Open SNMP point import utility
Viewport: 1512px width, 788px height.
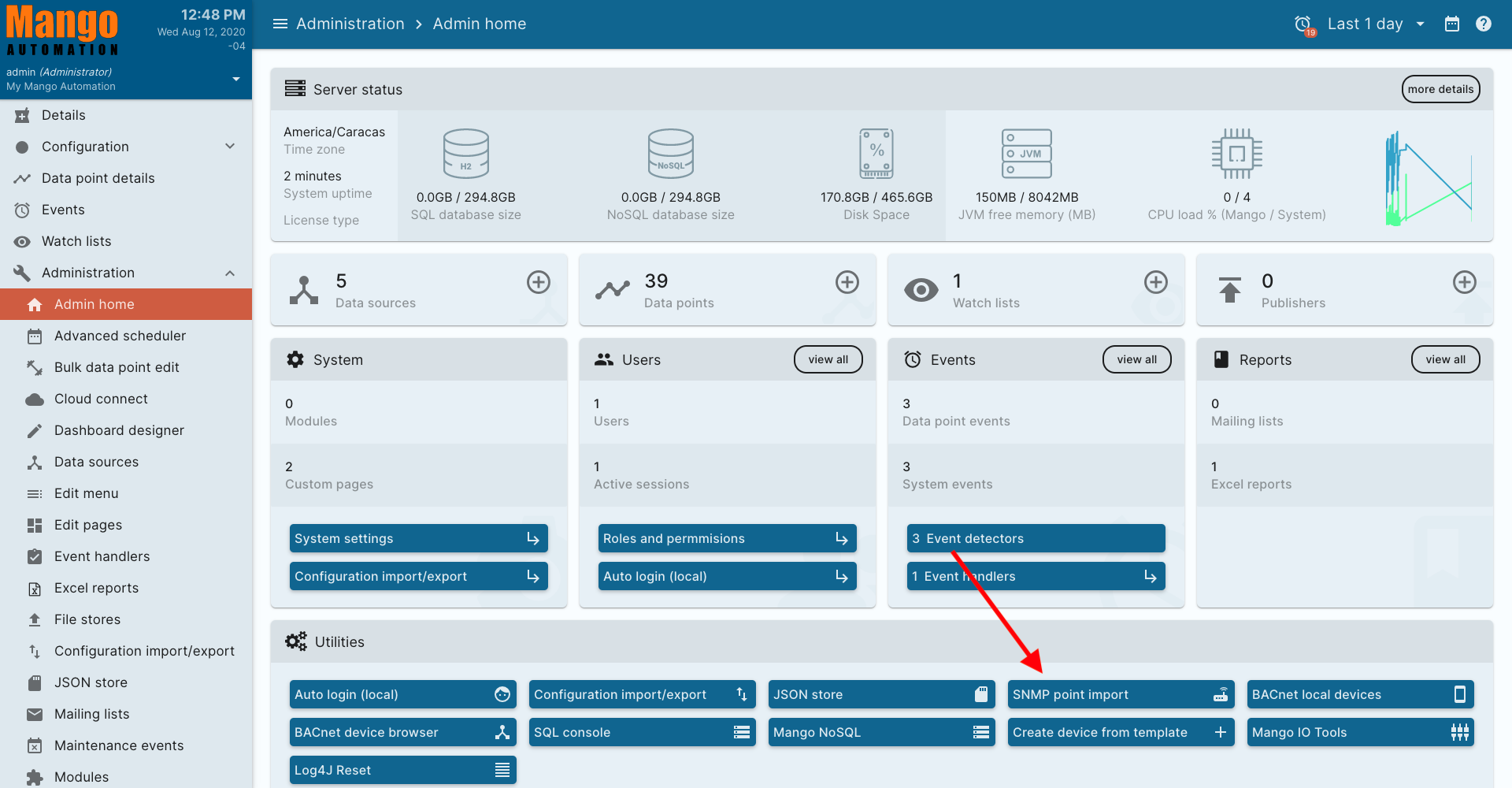(x=1121, y=694)
